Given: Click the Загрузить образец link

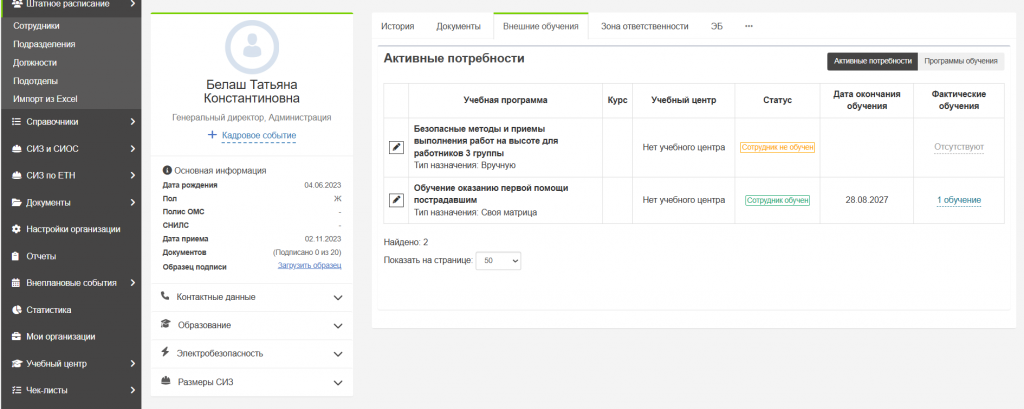Looking at the screenshot, I should (310, 265).
